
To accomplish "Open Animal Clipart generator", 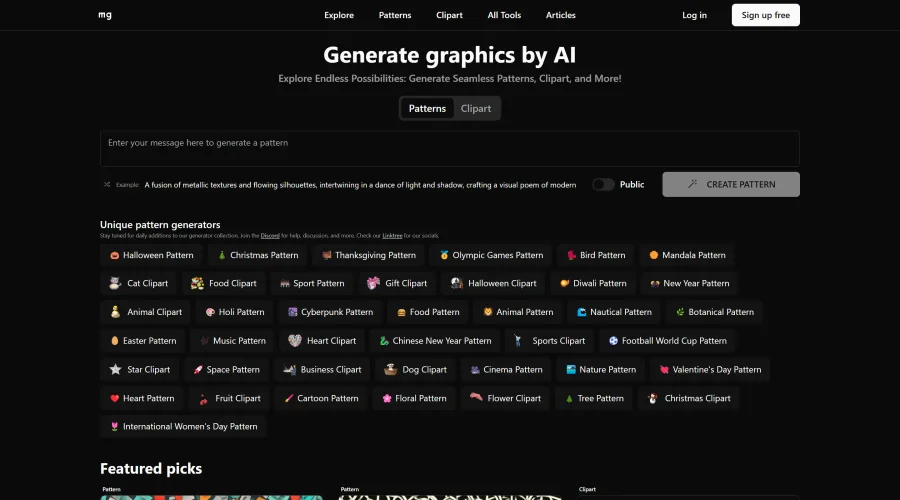I will 145,312.
